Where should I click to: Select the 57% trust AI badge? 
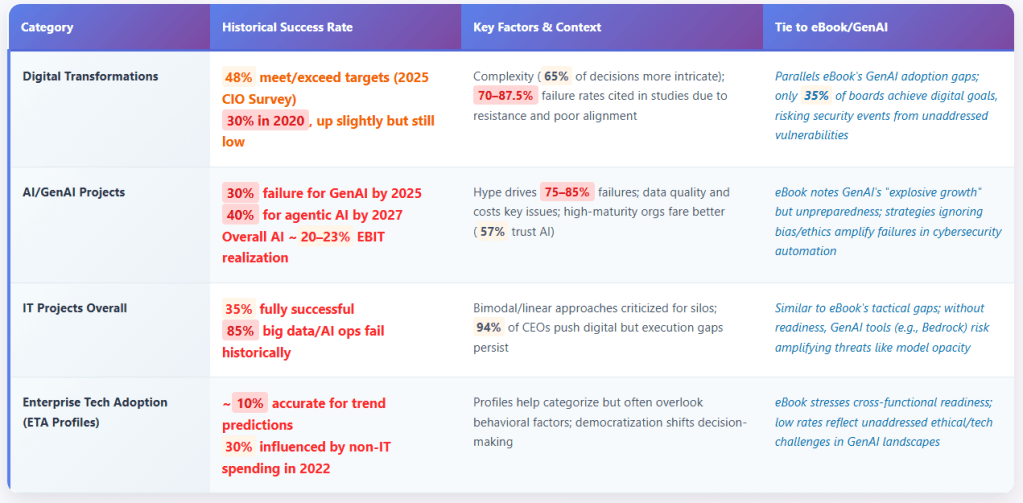point(492,232)
